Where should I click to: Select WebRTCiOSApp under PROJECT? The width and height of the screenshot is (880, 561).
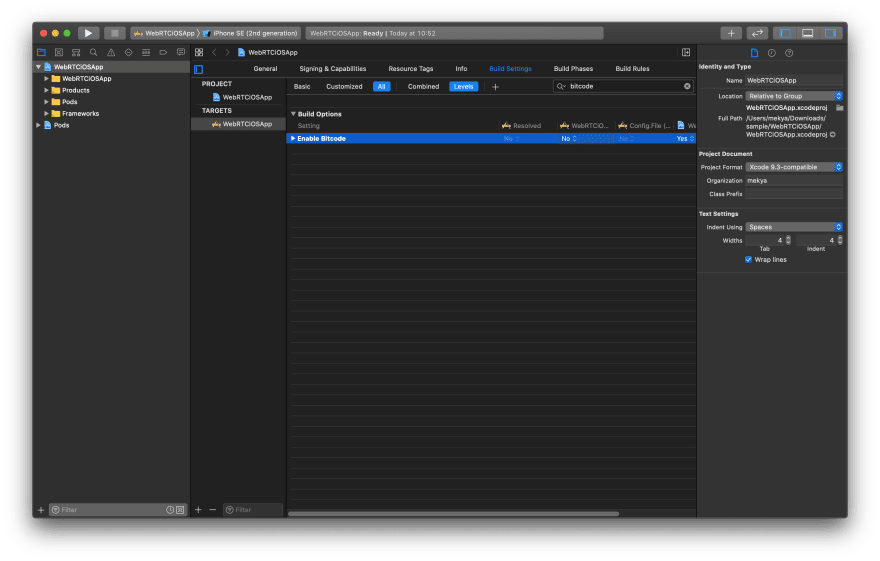[242, 97]
